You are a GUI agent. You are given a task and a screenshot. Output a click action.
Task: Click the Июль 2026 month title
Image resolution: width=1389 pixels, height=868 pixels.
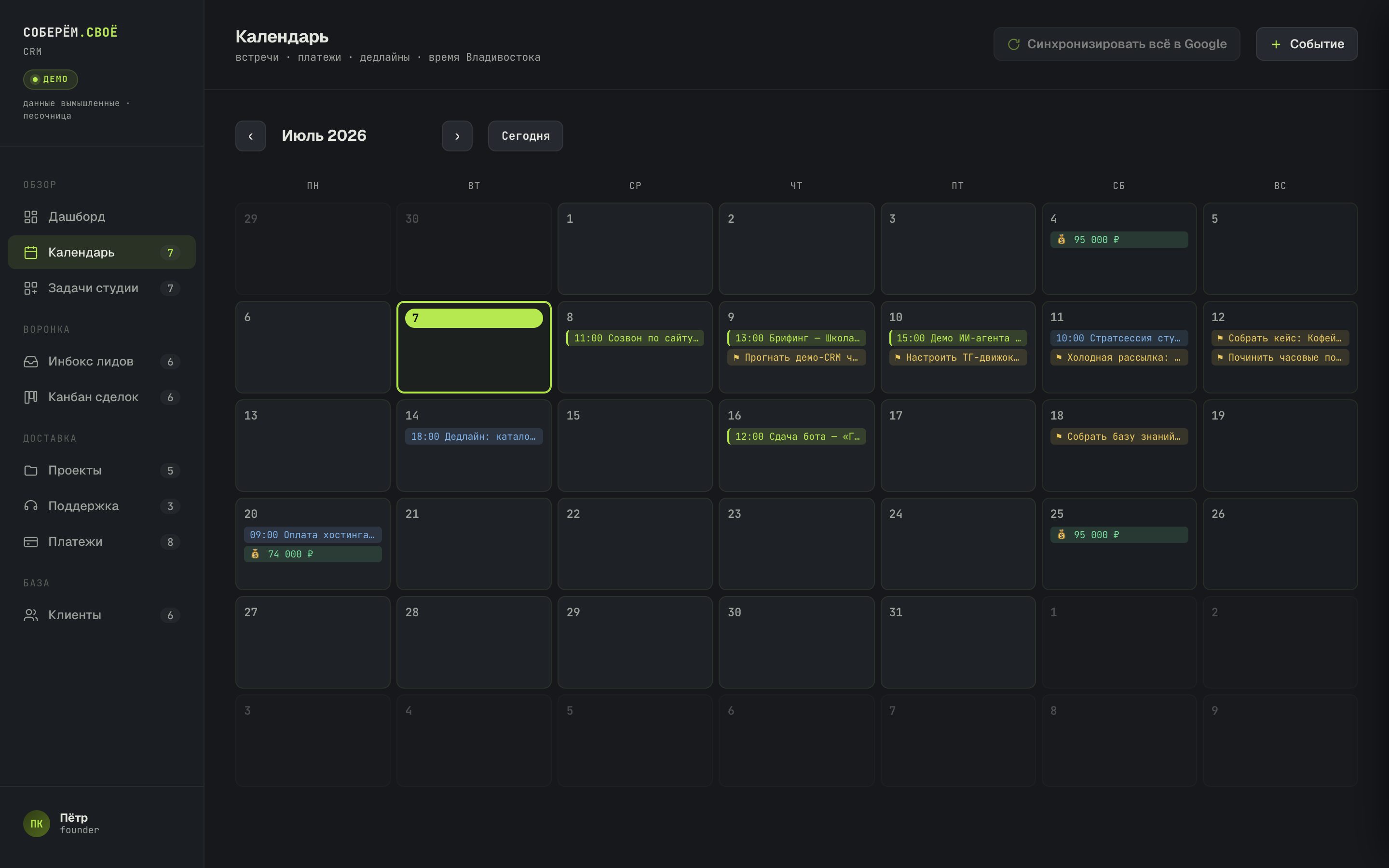pos(324,136)
